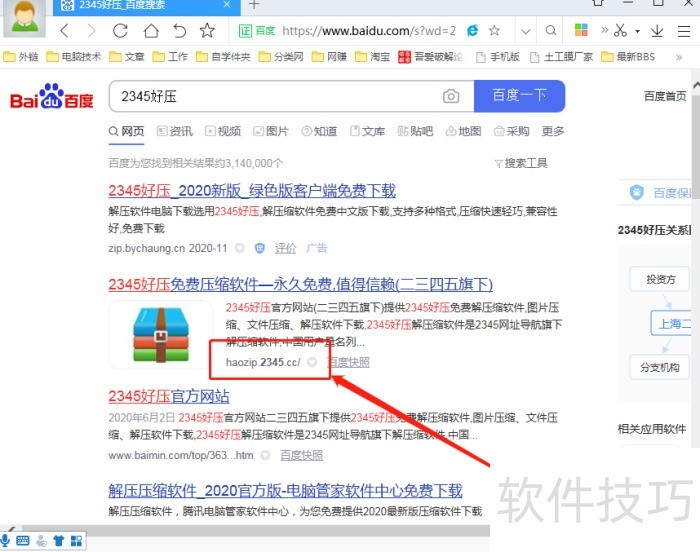Expand the screenshot tool dropdown arrow
Viewport: 700px width, 552px height.
(638, 31)
